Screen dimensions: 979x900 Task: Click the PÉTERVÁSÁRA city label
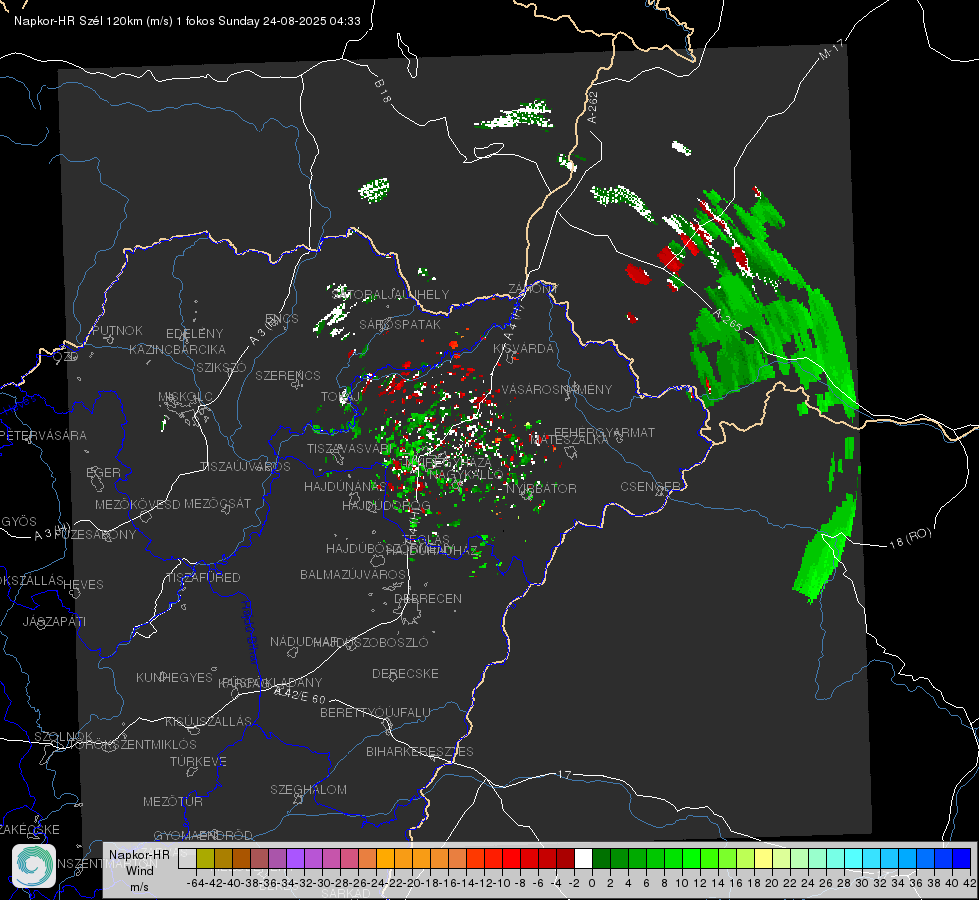[x=44, y=435]
